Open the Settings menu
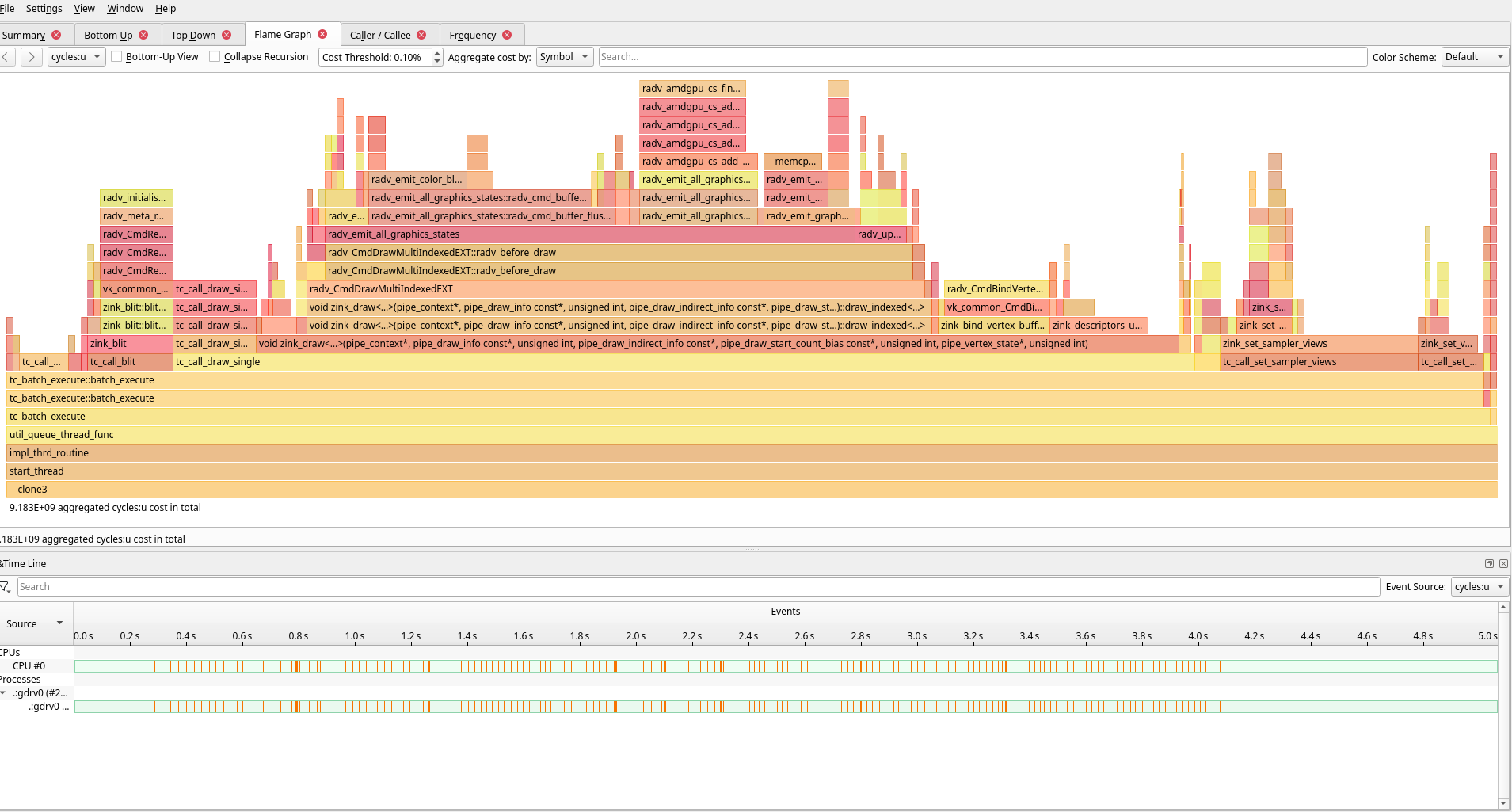This screenshot has height=812, width=1512. [44, 9]
